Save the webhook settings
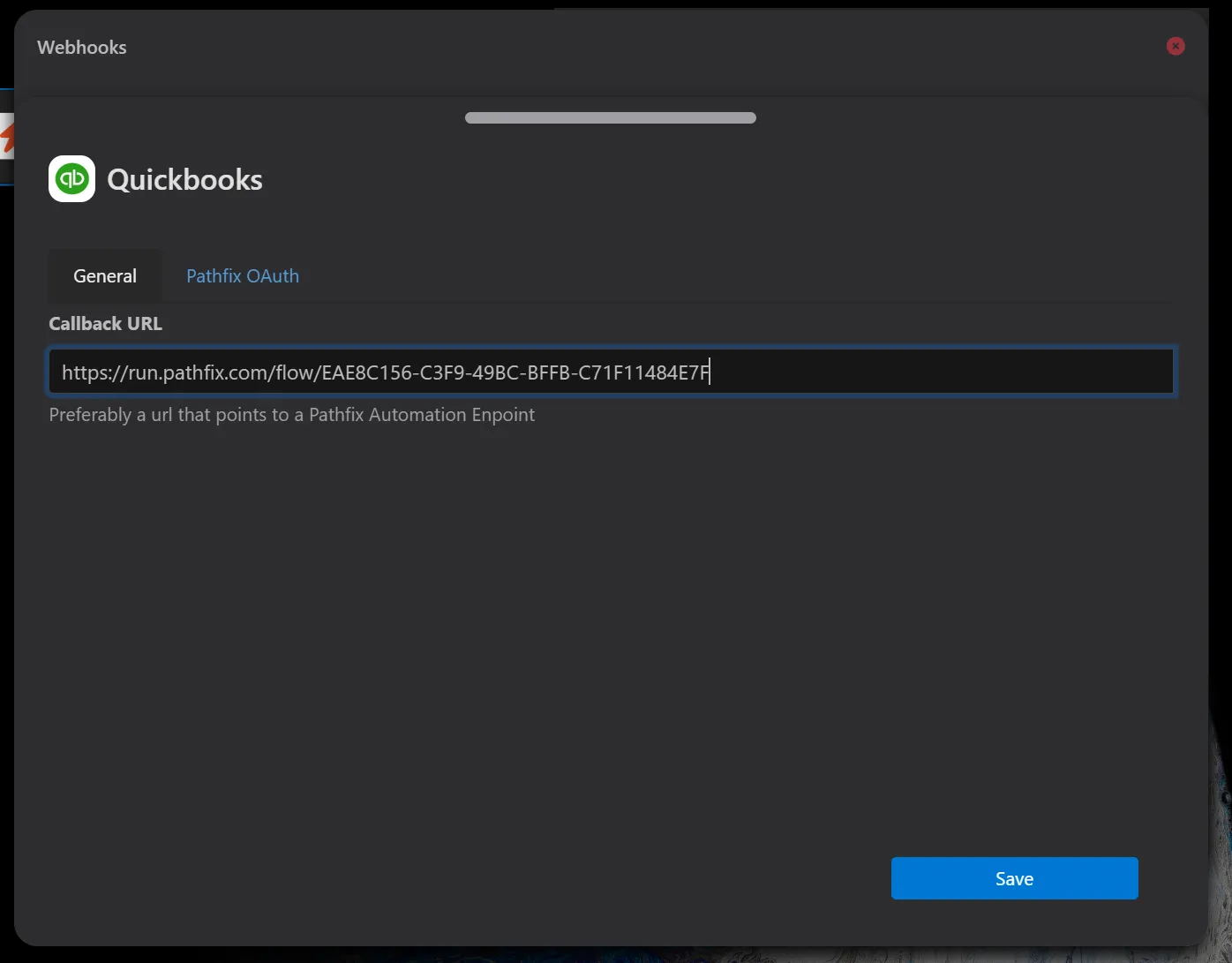This screenshot has height=963, width=1232. [x=1014, y=878]
